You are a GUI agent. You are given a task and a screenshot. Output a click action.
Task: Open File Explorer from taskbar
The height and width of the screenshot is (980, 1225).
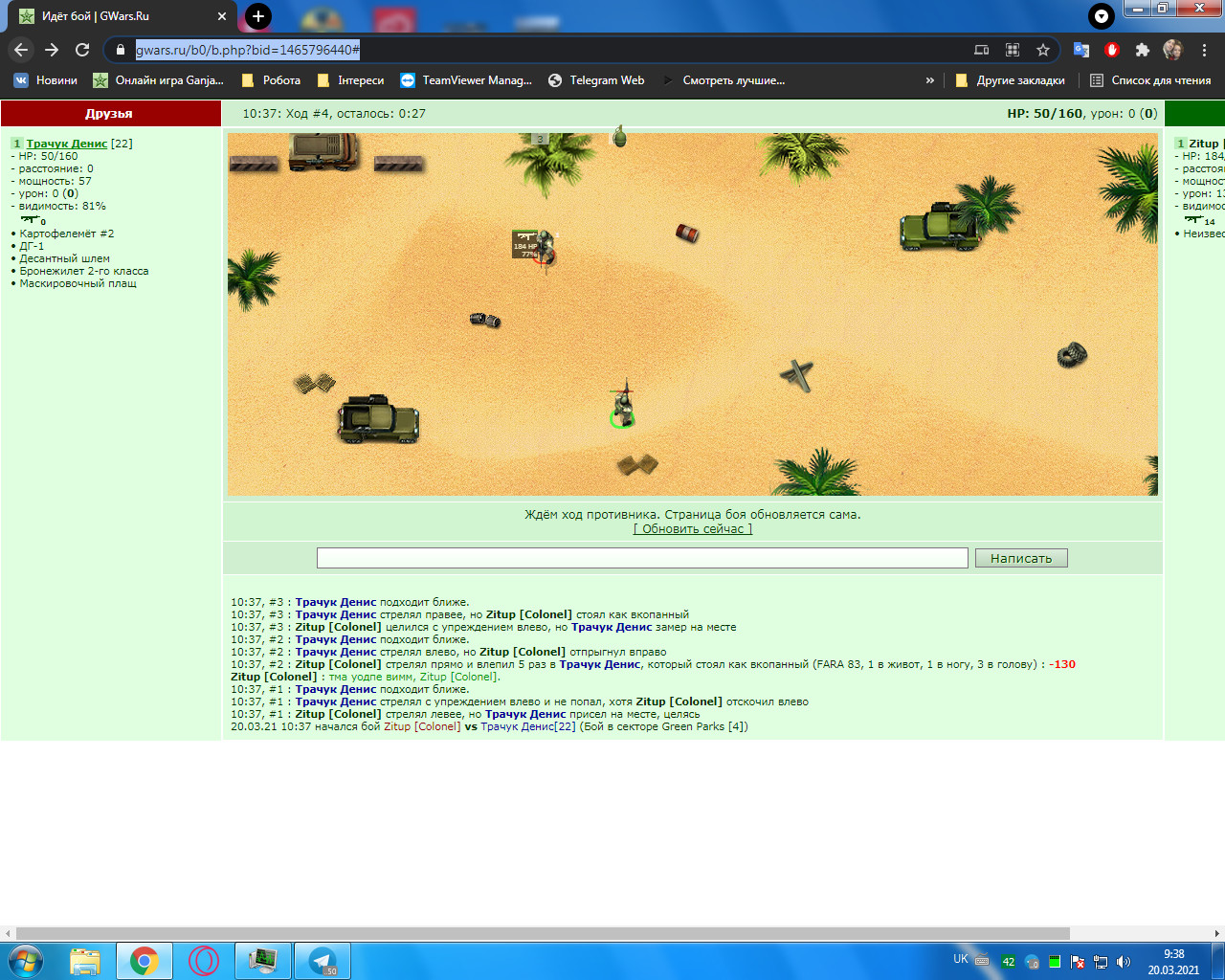click(85, 961)
